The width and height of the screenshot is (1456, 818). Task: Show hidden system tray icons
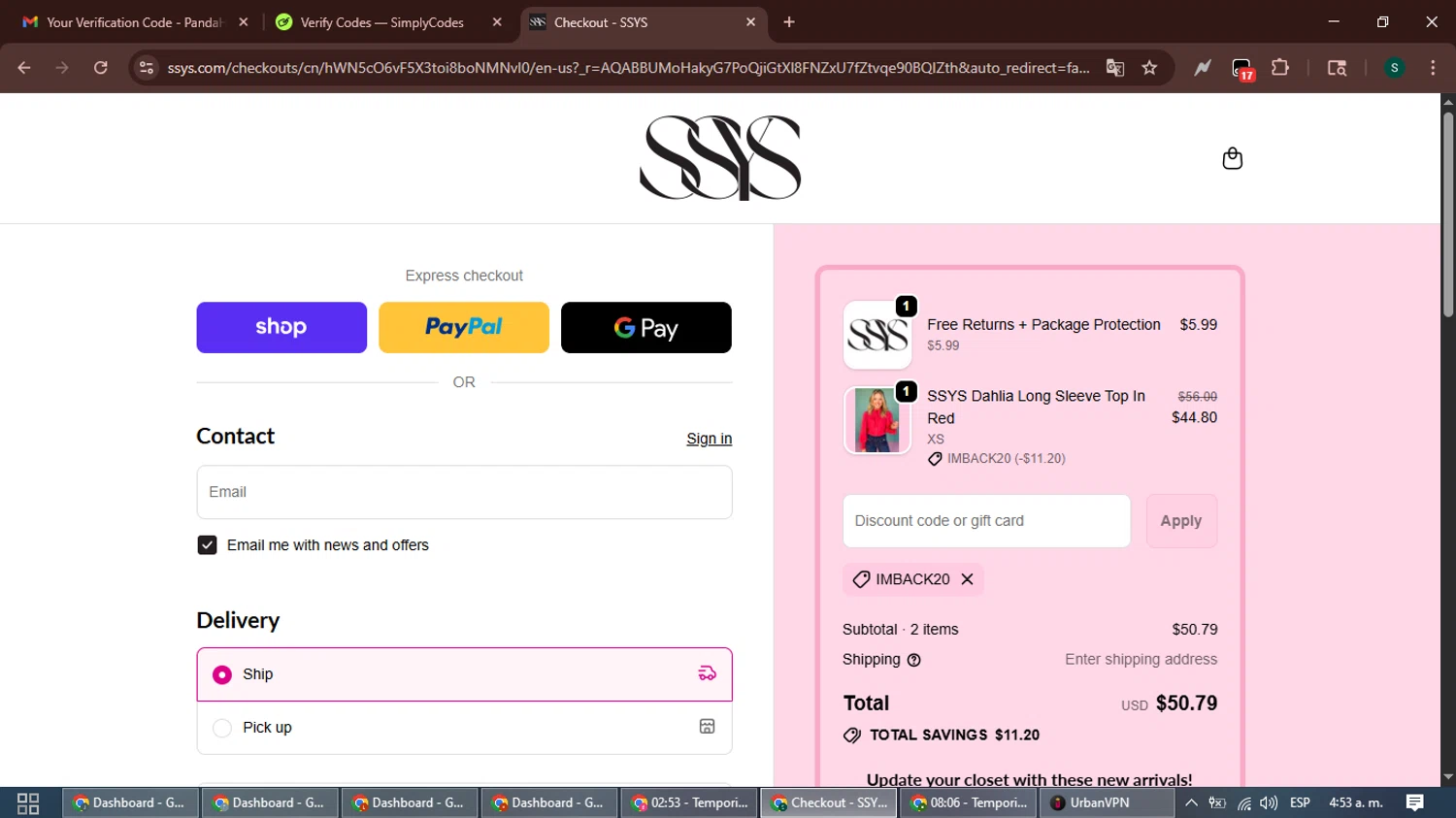click(1191, 803)
